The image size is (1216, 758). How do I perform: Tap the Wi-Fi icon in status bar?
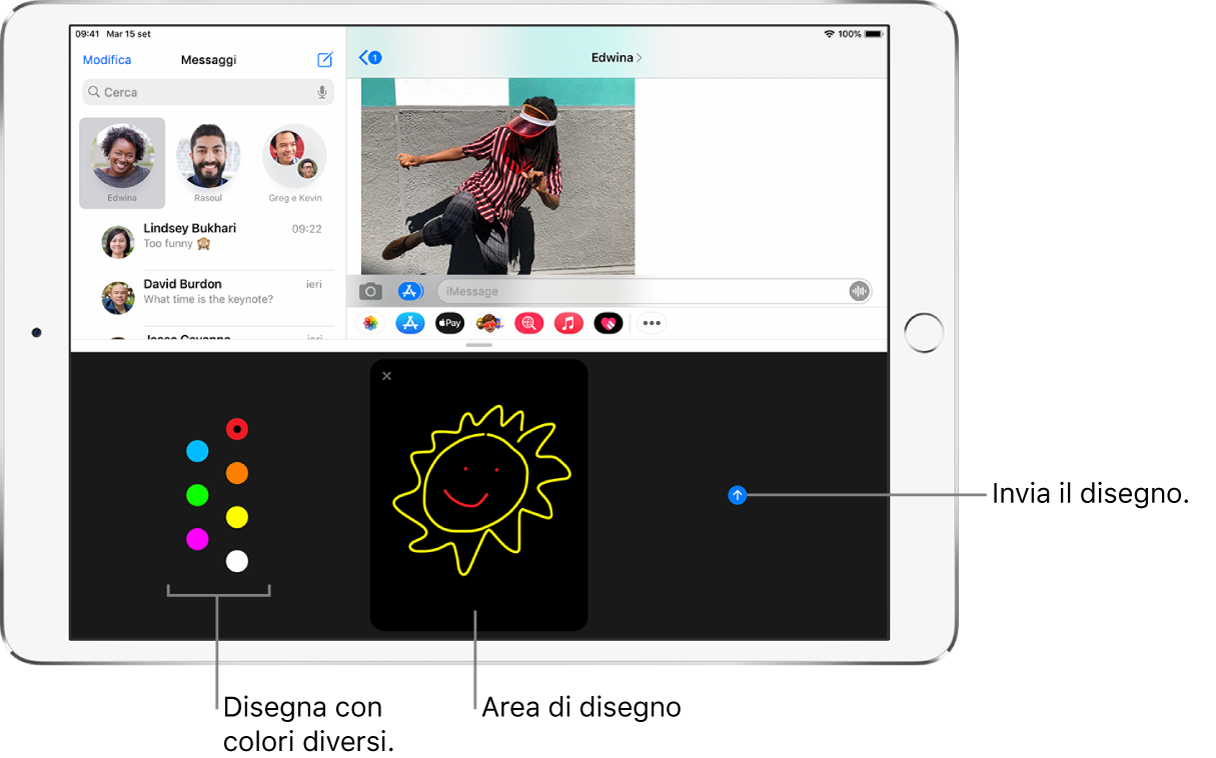click(829, 34)
